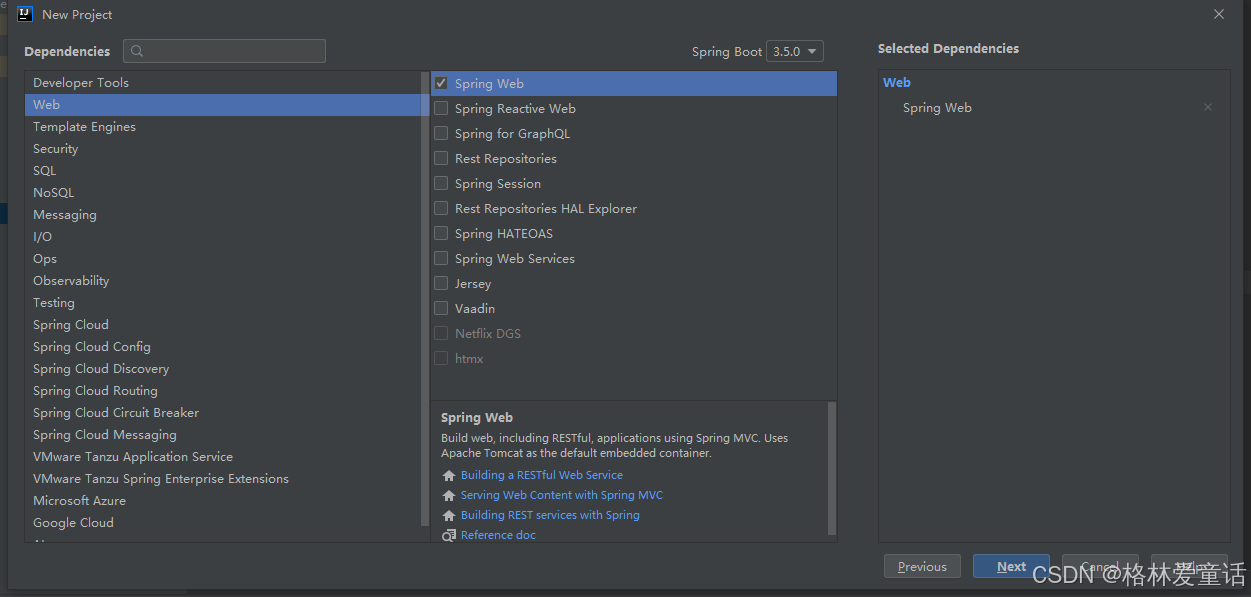This screenshot has height=597, width=1251.
Task: Check Spring HATEOAS
Action: [441, 233]
